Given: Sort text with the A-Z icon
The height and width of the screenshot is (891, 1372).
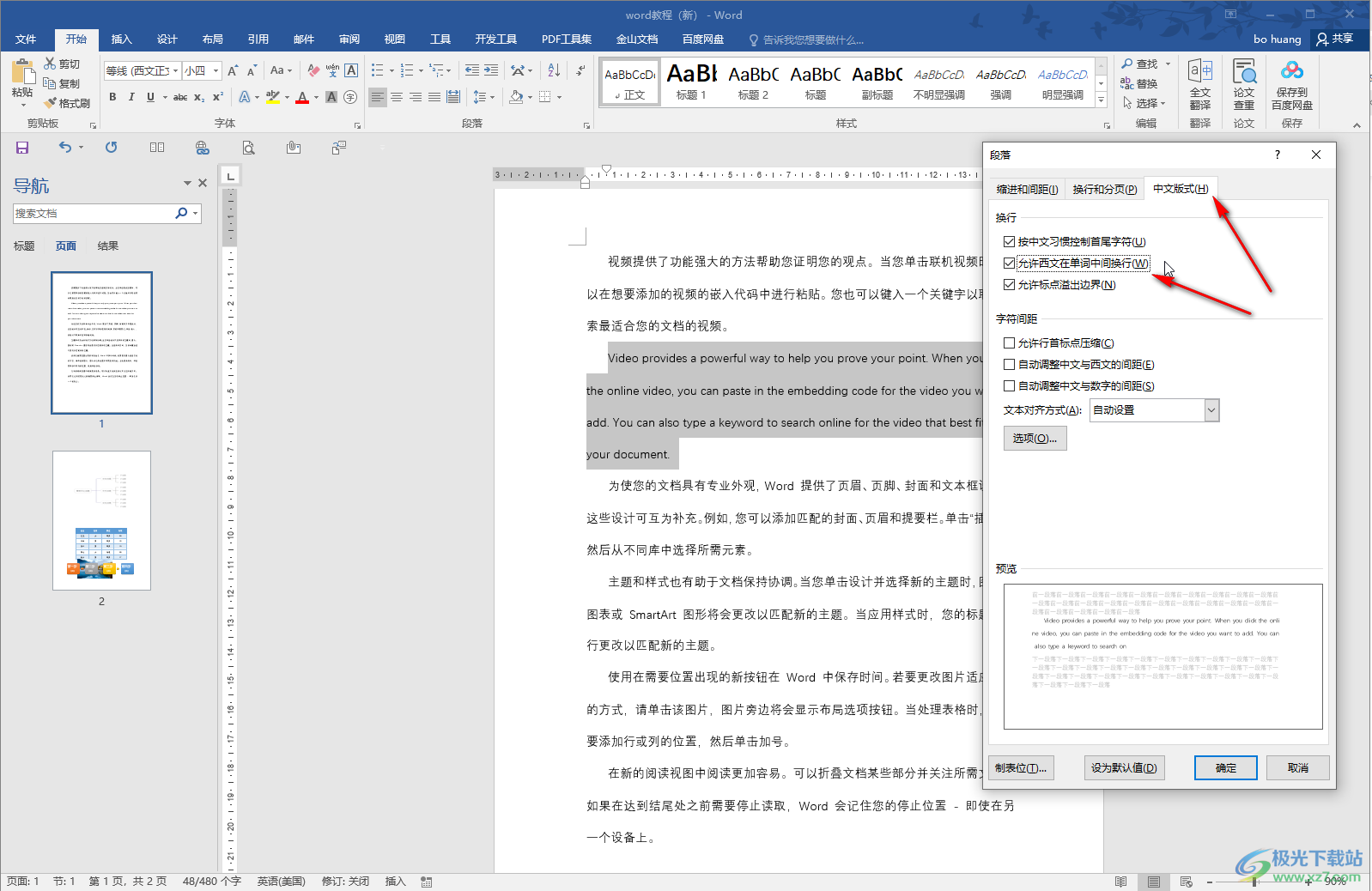Looking at the screenshot, I should coord(554,70).
